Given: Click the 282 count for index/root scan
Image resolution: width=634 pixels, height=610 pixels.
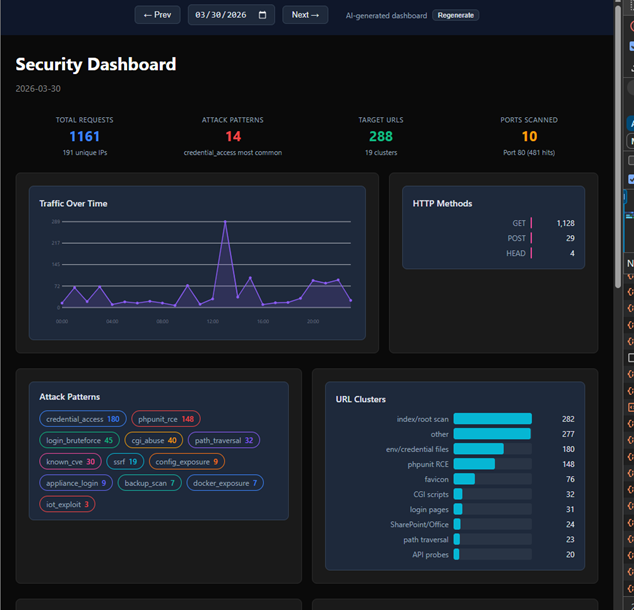Looking at the screenshot, I should coord(568,419).
